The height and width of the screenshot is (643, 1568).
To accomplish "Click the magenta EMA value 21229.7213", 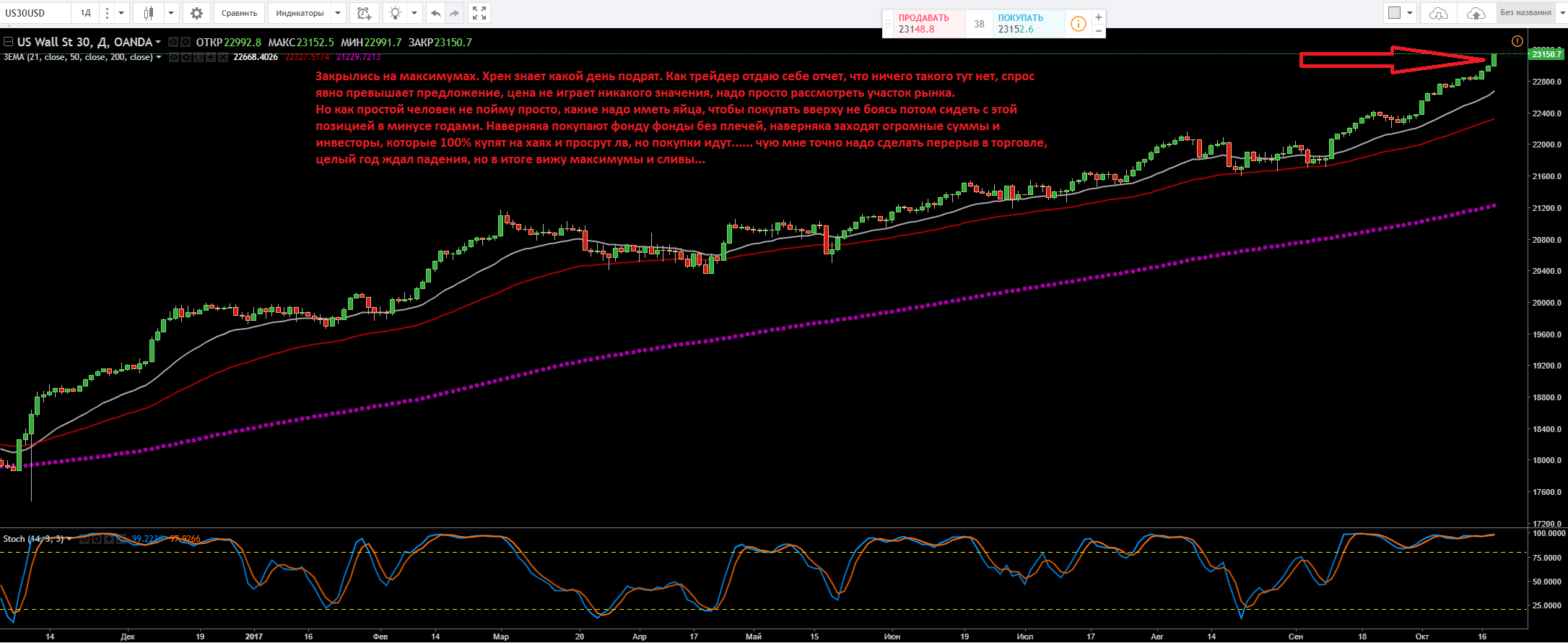I will pyautogui.click(x=358, y=57).
